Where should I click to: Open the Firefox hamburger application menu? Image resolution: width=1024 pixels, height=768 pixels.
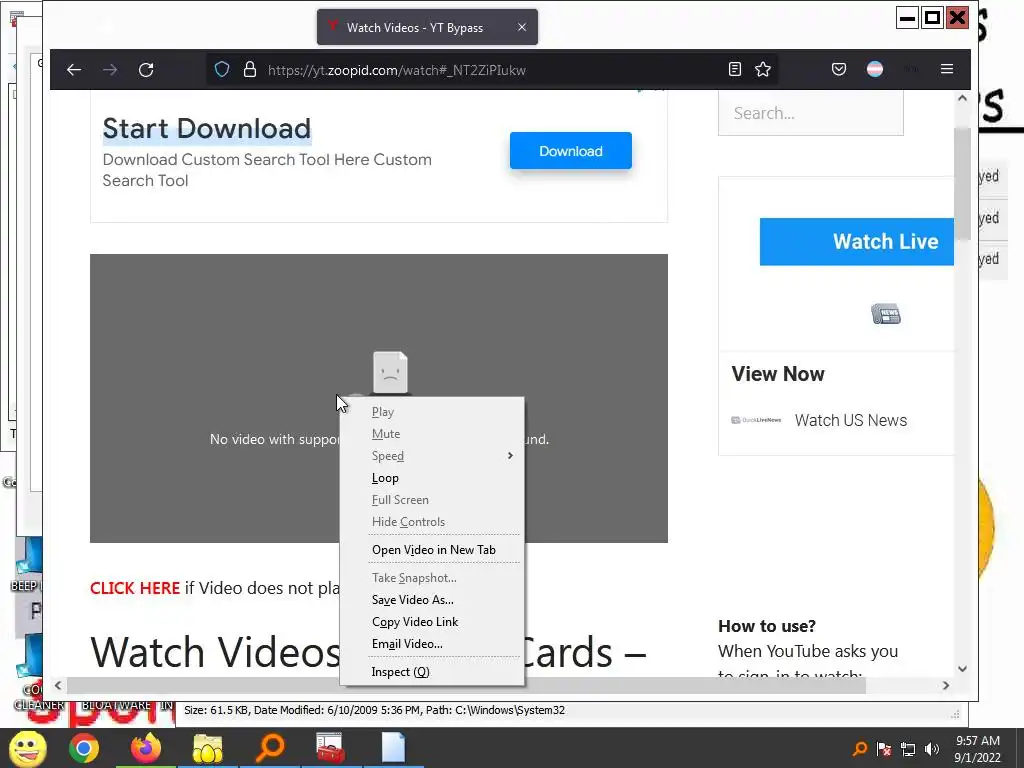click(x=947, y=69)
